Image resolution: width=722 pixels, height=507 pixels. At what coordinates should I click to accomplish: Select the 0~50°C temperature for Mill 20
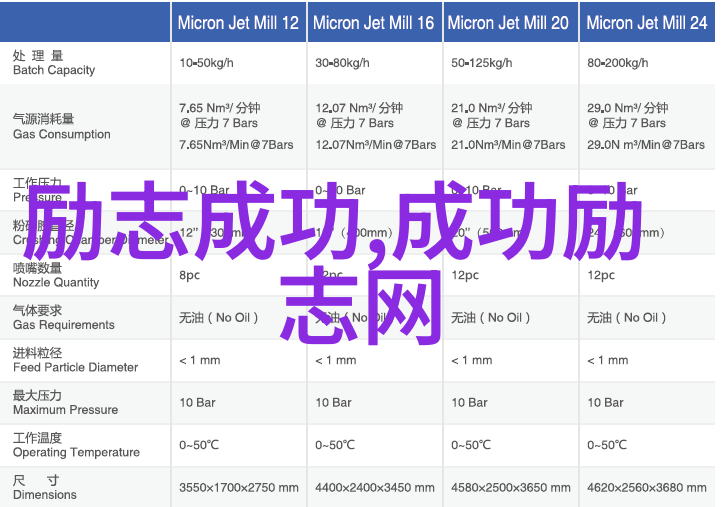[471, 445]
